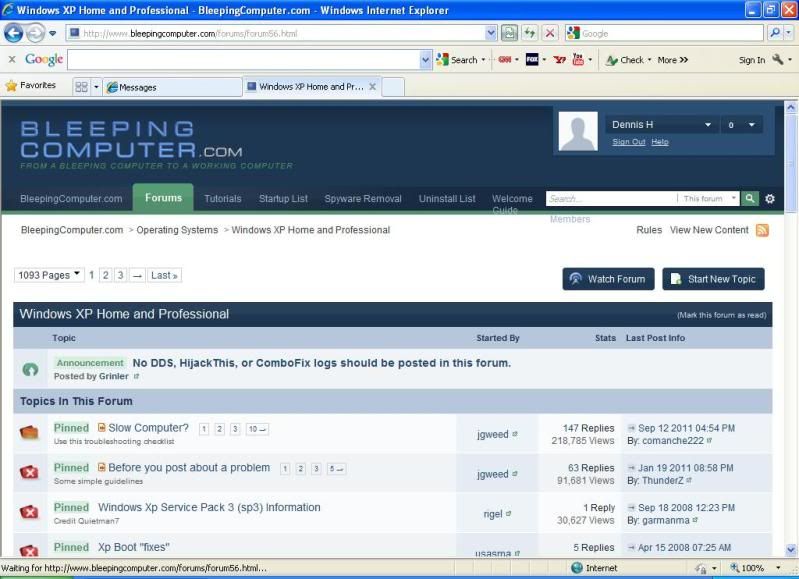
Task: Click the Google toolbar wrench settings icon
Action: click(x=778, y=60)
